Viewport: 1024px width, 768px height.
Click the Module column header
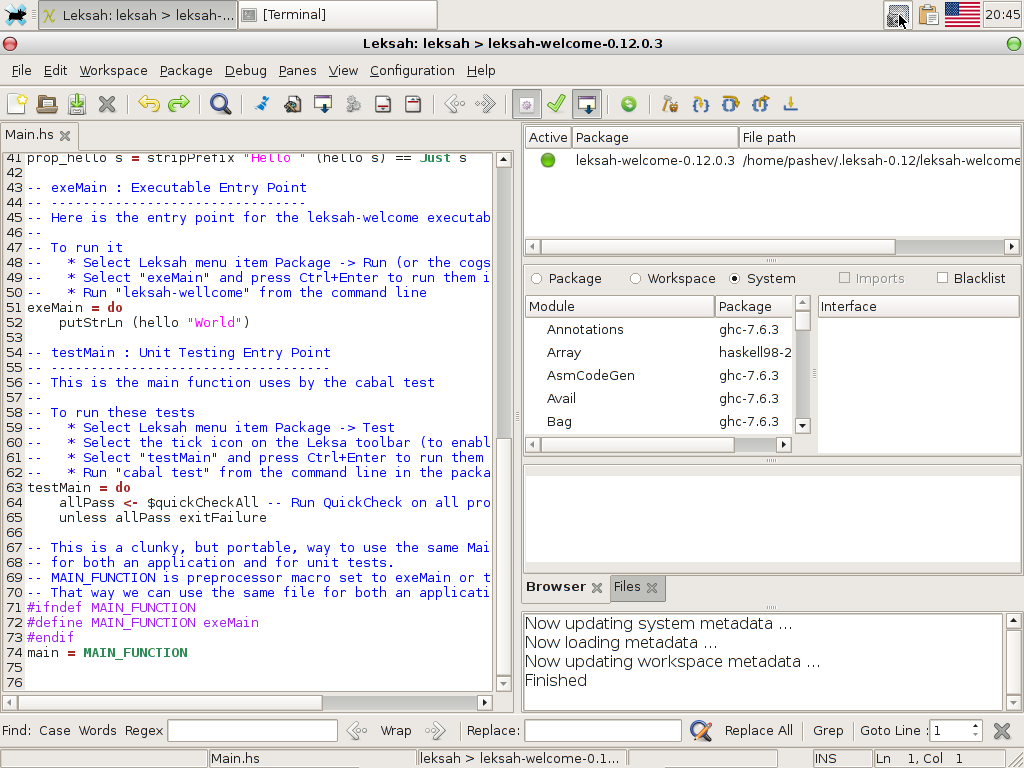619,306
